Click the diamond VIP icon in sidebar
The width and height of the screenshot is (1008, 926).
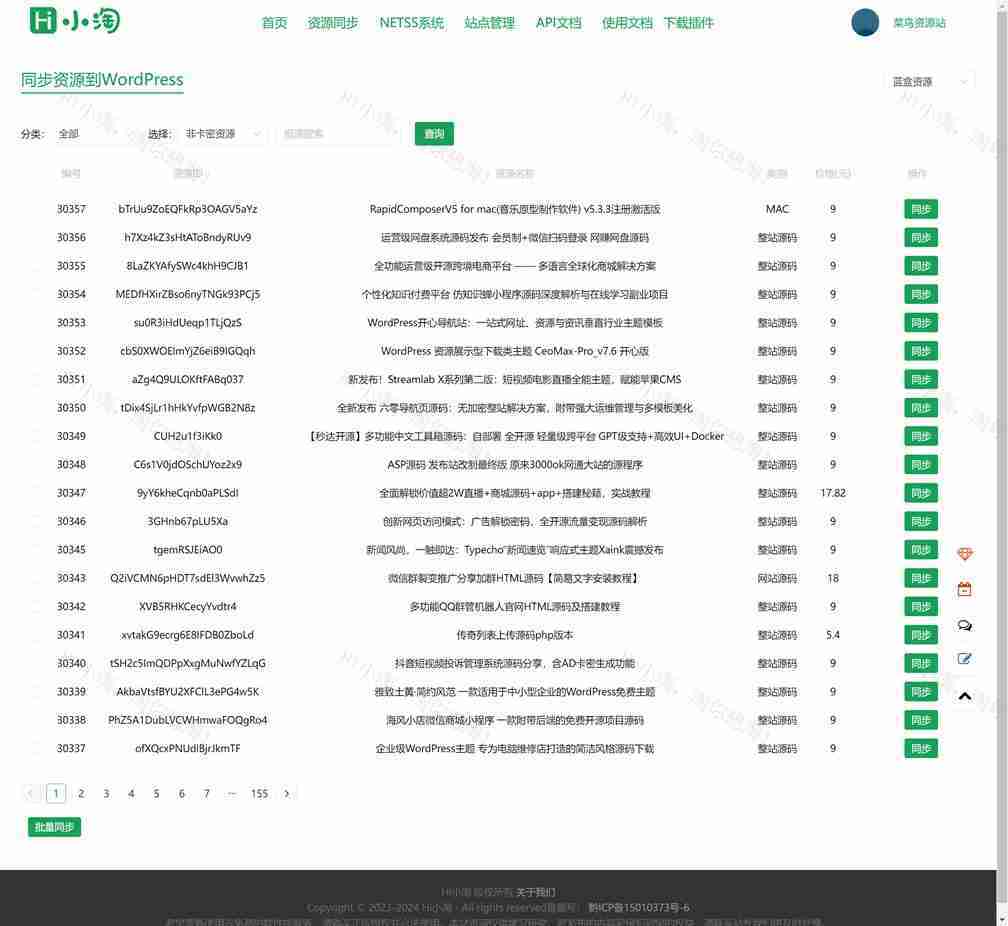[964, 554]
